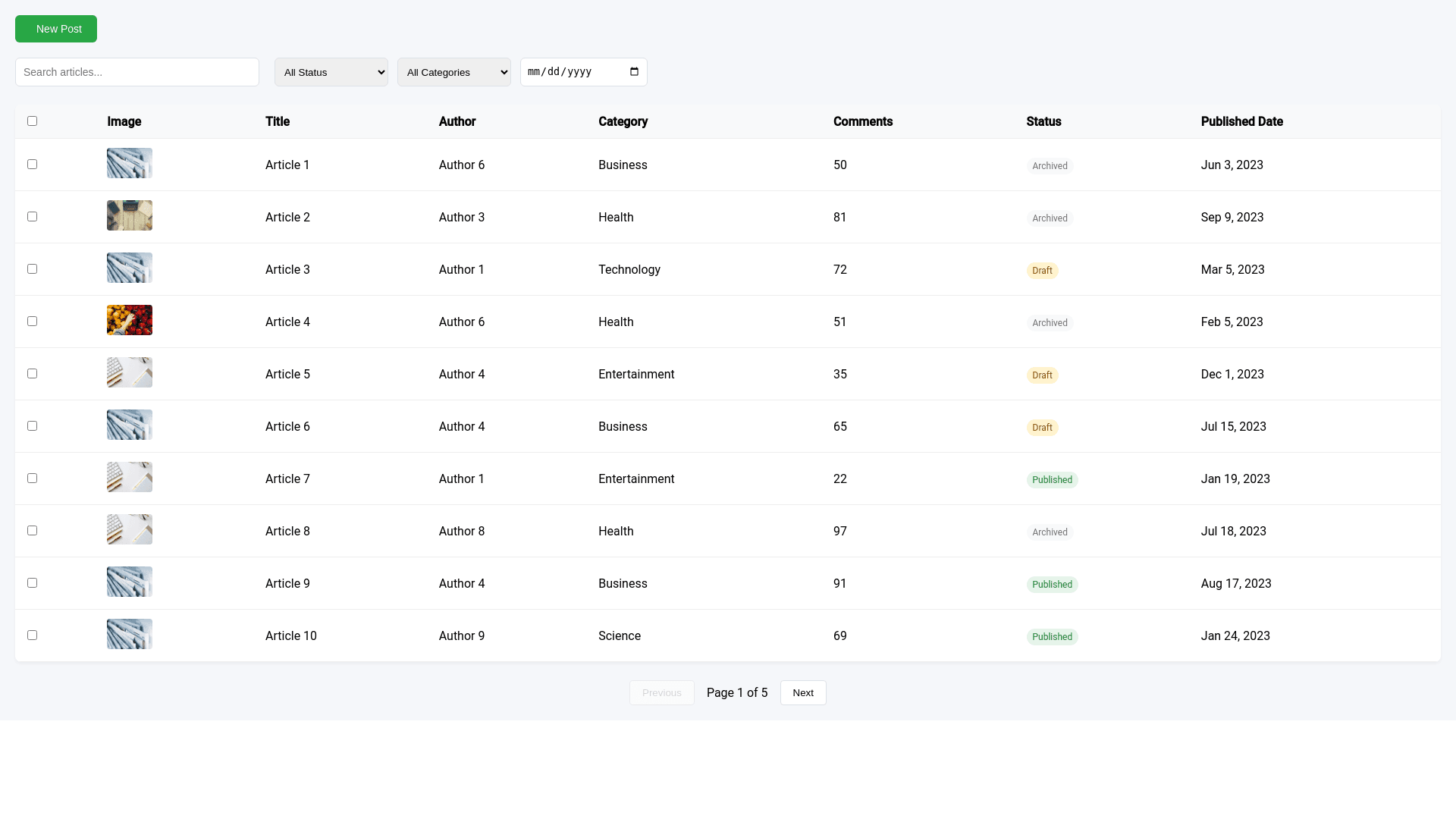
Task: Click the Published Date column header
Action: pos(1241,121)
